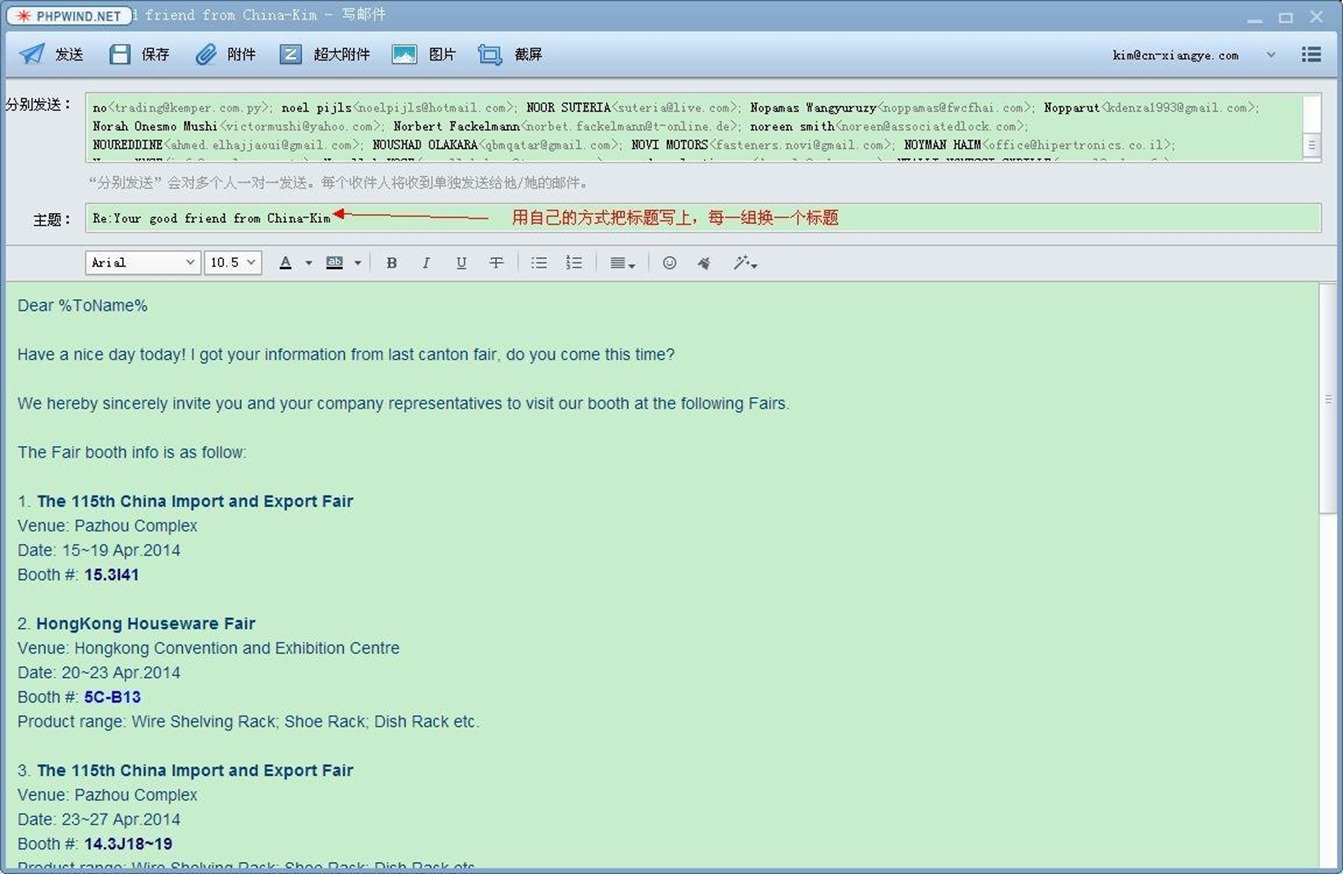This screenshot has width=1343, height=874.
Task: Click the Attachment (附件) paperclip icon
Action: tap(206, 55)
